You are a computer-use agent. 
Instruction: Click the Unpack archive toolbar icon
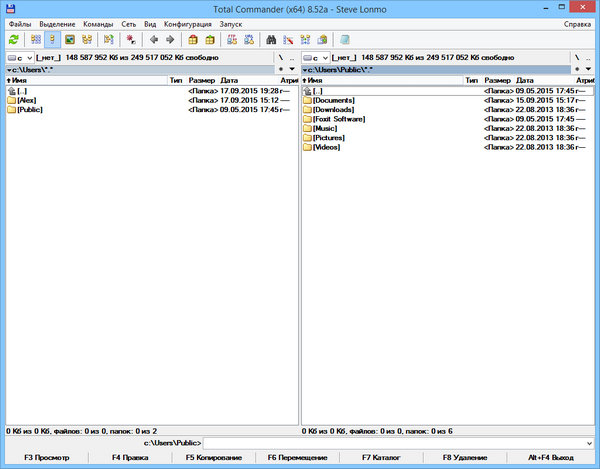point(210,40)
